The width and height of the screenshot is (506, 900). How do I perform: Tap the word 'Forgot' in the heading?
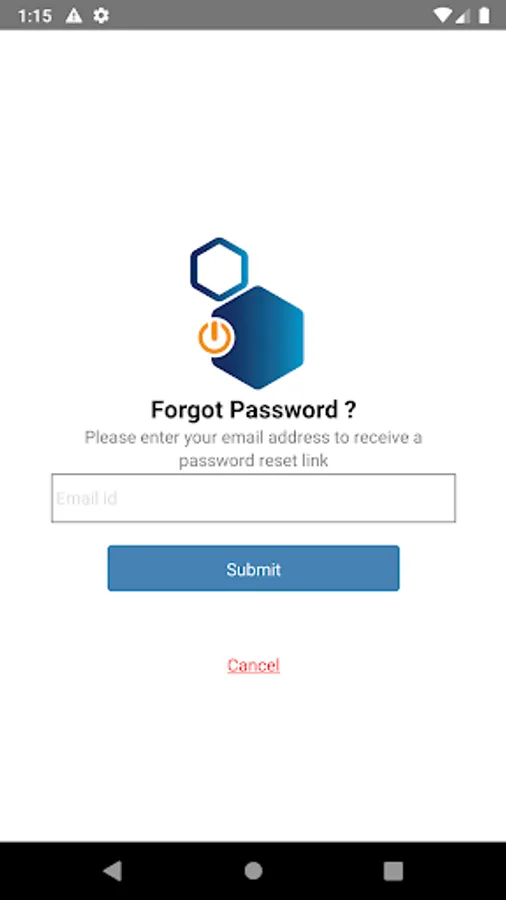pos(187,410)
